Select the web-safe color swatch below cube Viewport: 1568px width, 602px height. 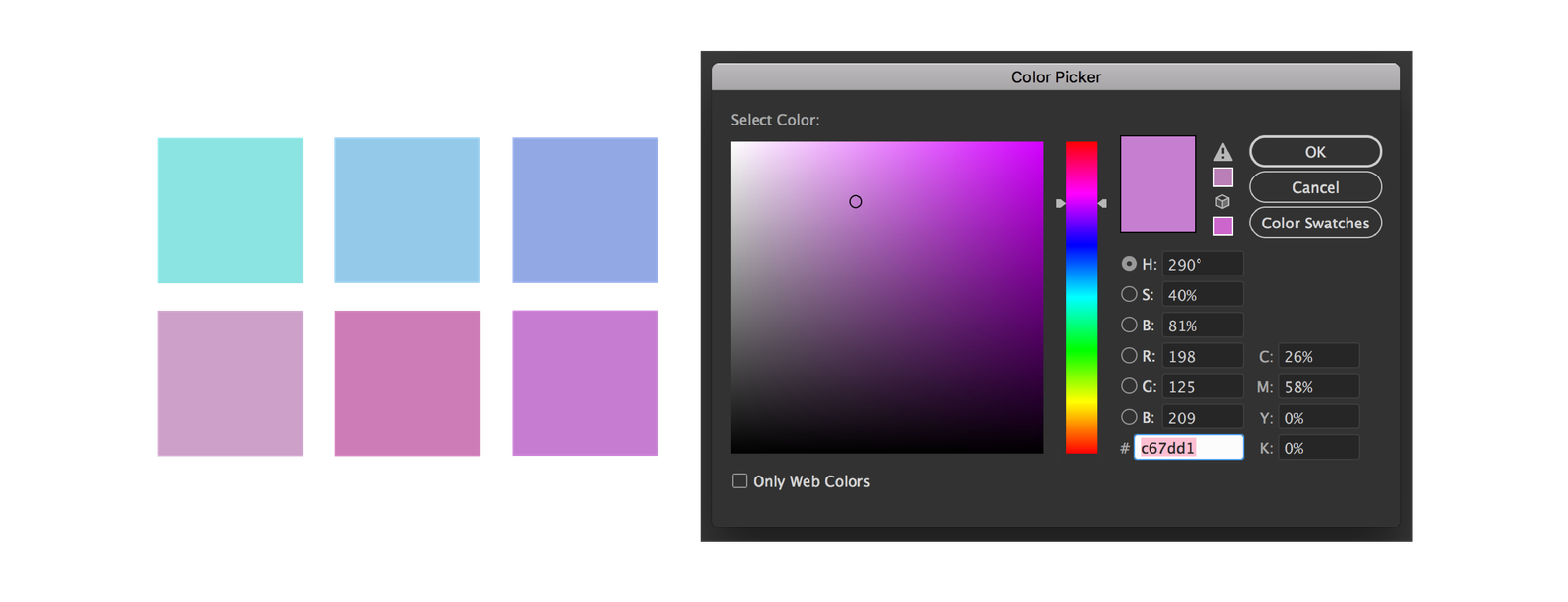[1222, 226]
